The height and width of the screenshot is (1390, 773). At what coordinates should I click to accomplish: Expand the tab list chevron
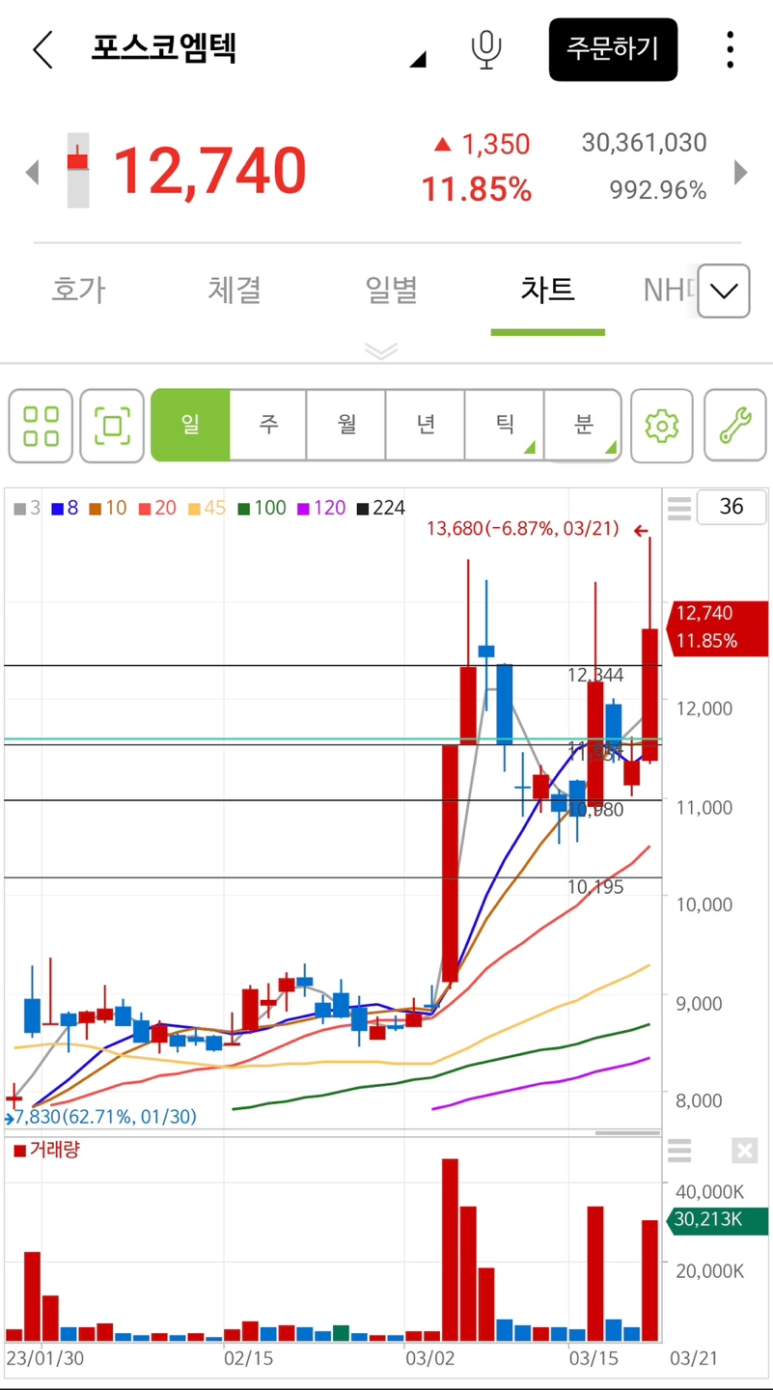point(723,291)
